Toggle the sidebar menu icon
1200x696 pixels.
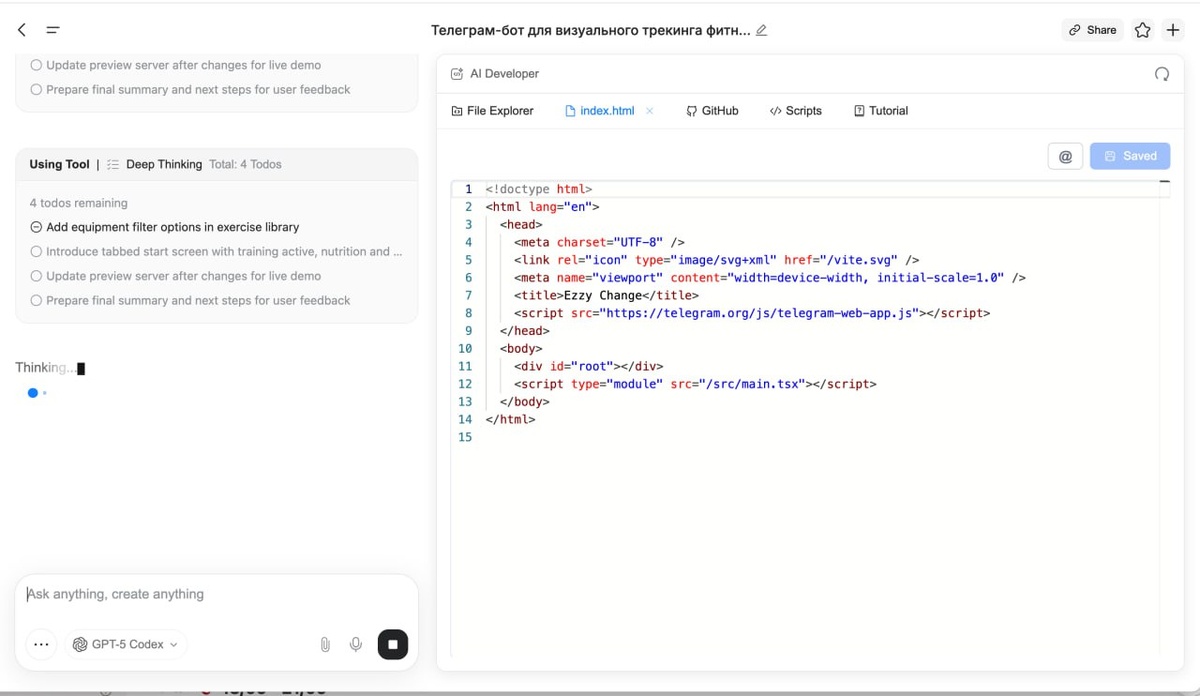click(x=53, y=30)
